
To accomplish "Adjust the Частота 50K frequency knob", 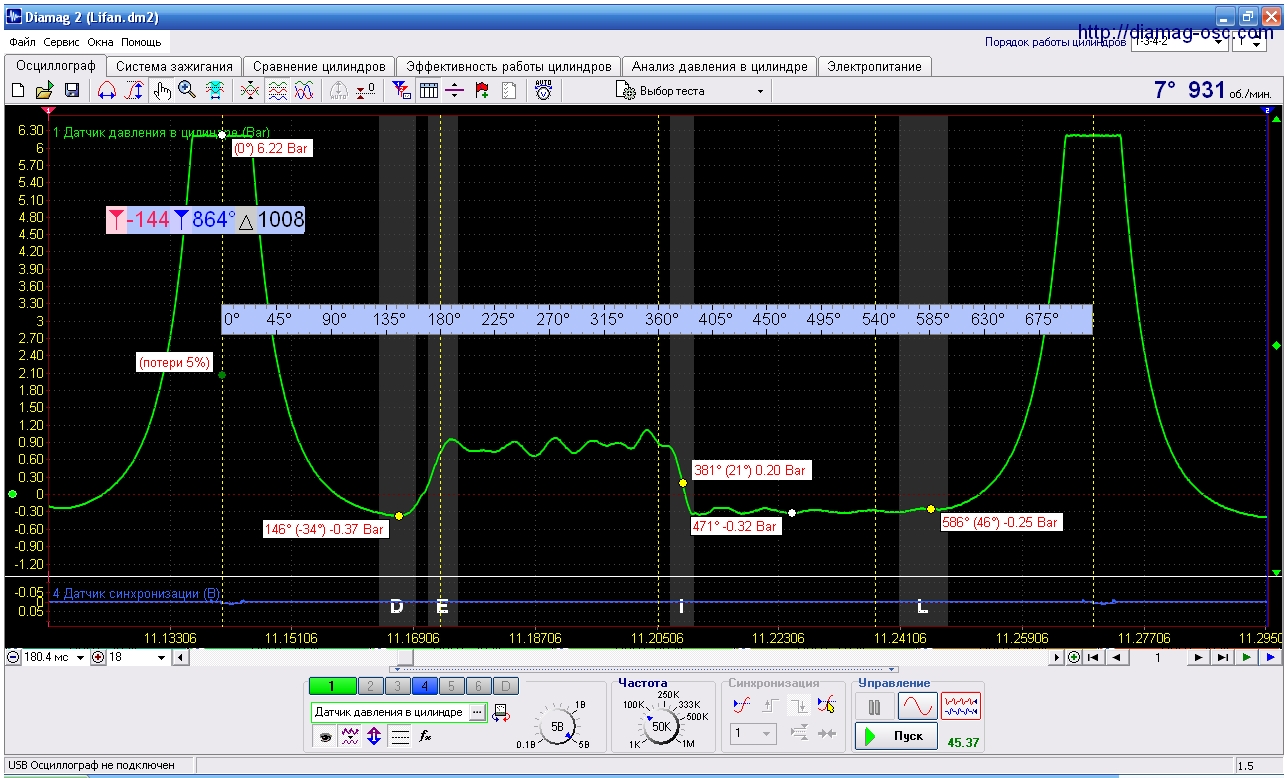I will pos(661,728).
